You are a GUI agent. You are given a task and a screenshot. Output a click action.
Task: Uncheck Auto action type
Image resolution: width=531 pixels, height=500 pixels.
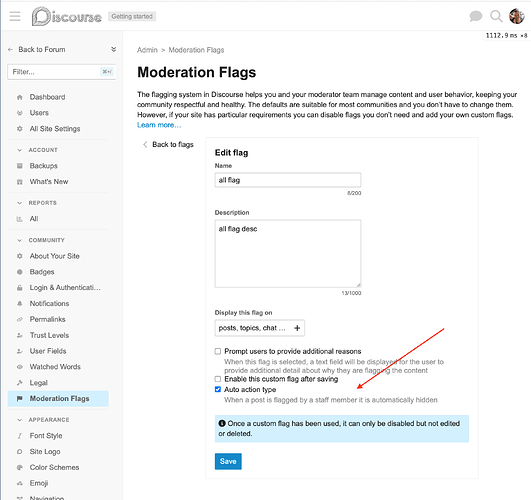[218, 390]
